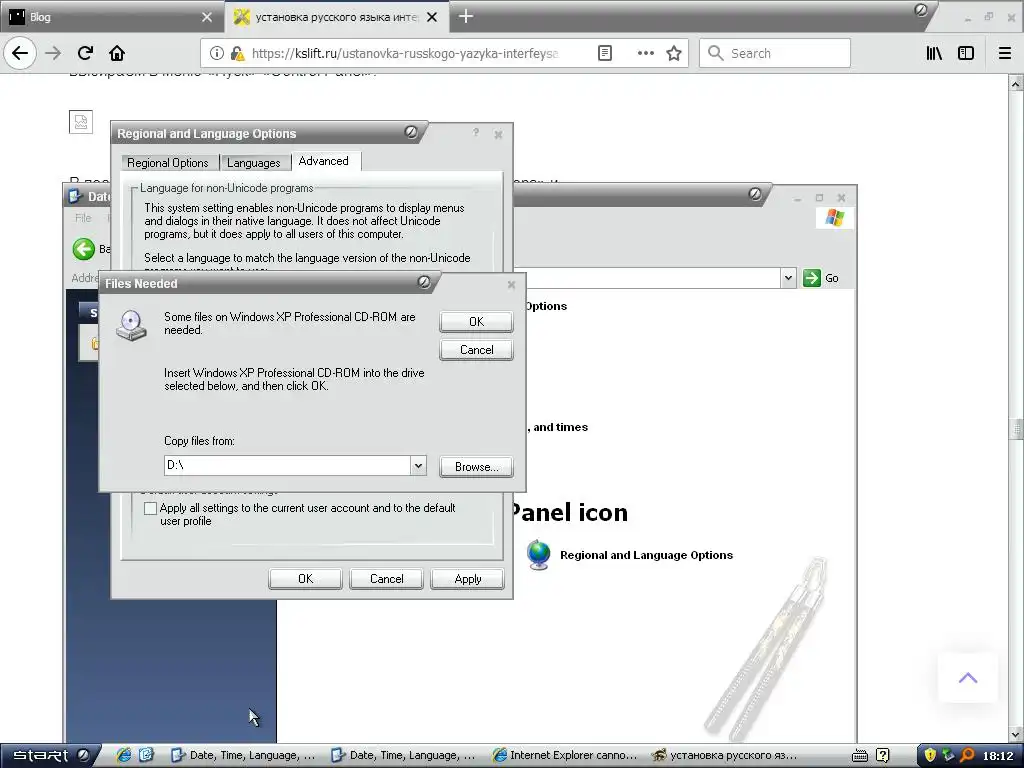Click Apply in Regional and Language Options

pyautogui.click(x=468, y=579)
